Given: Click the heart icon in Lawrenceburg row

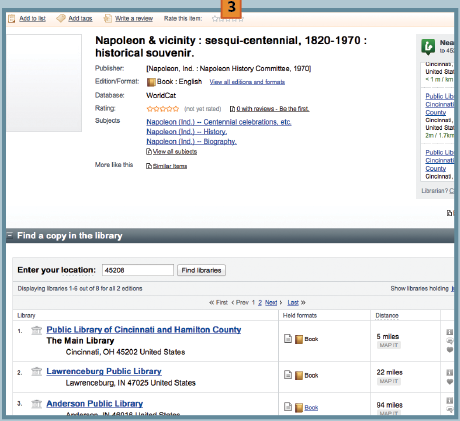Looking at the screenshot, I should click(x=450, y=382).
